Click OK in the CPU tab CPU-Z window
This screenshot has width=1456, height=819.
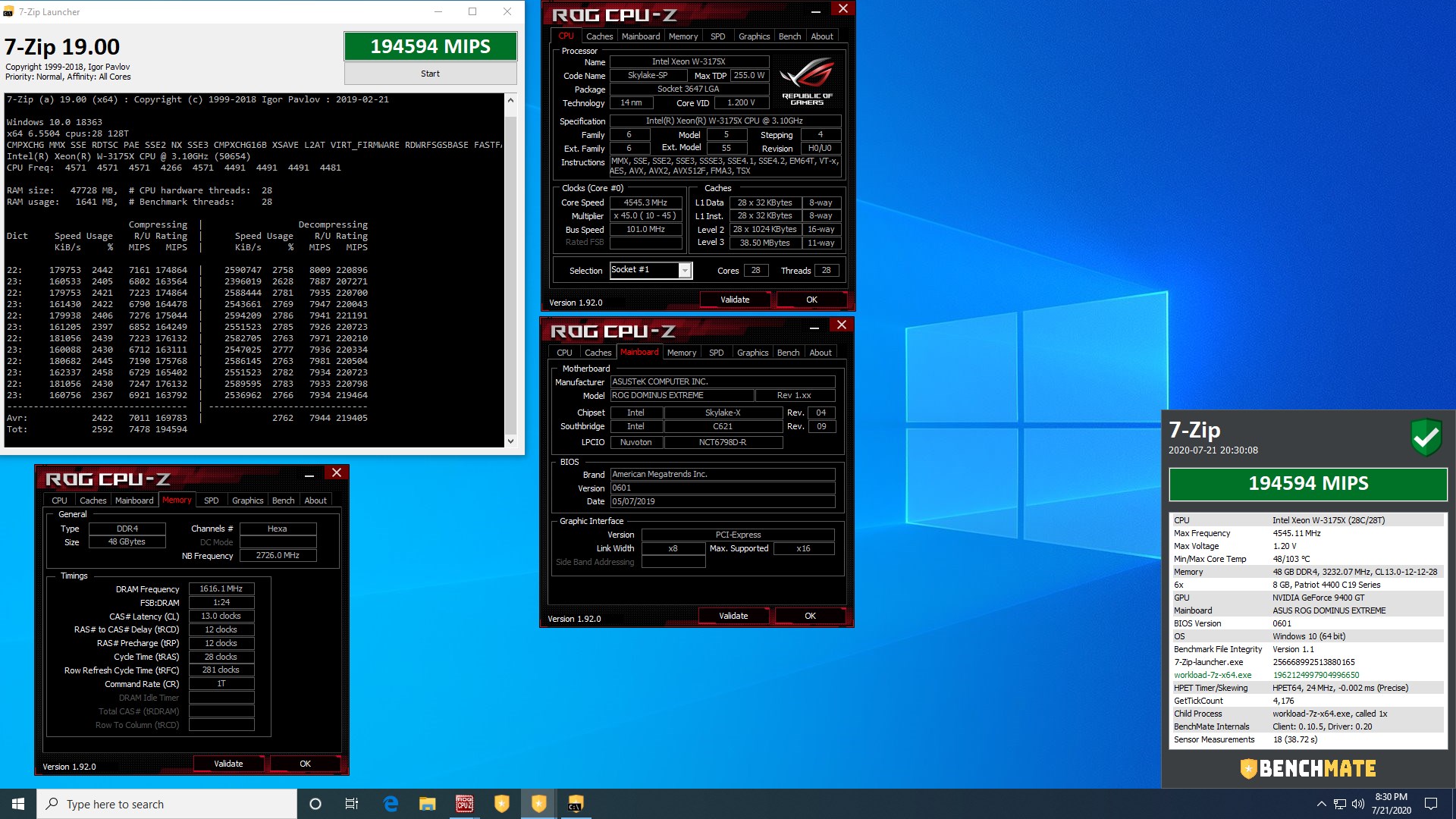(x=811, y=300)
